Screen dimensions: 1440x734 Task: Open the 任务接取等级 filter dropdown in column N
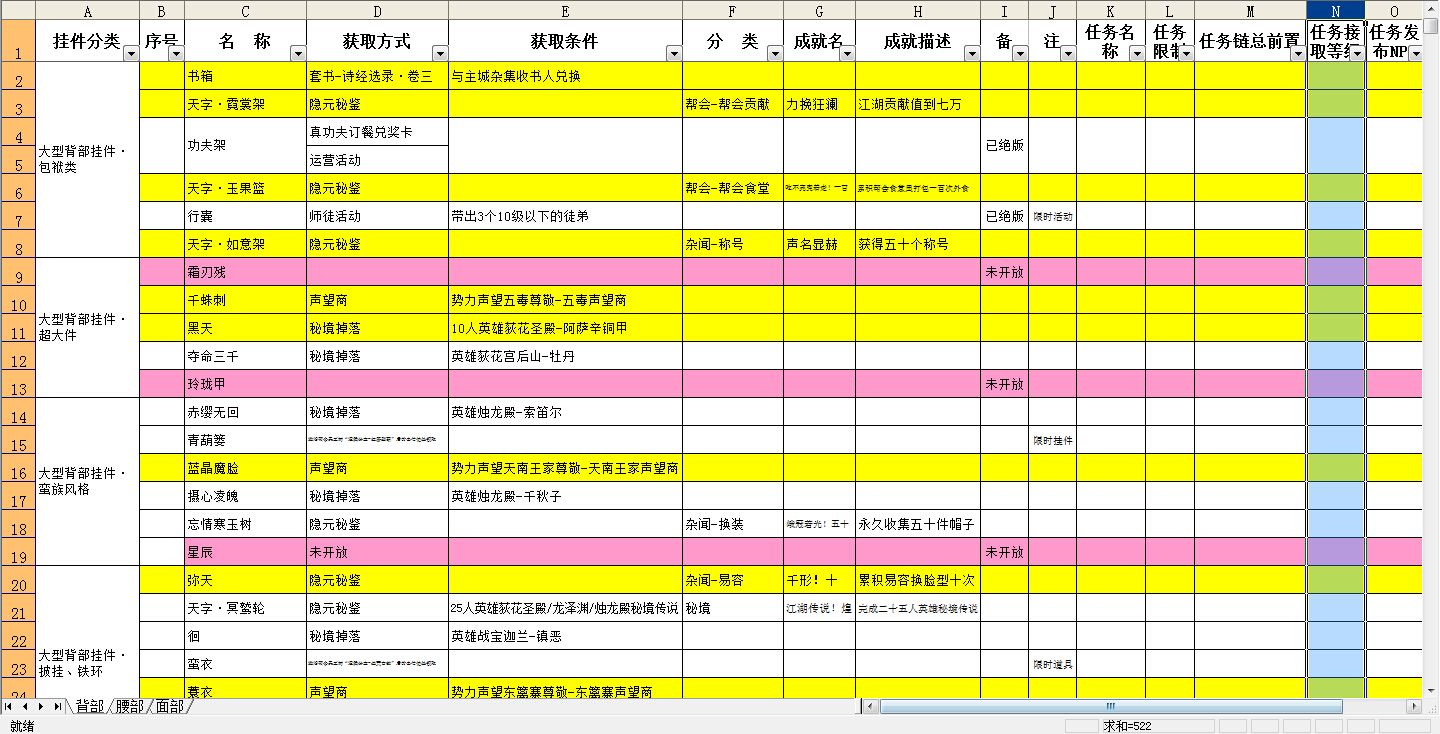pos(1355,53)
